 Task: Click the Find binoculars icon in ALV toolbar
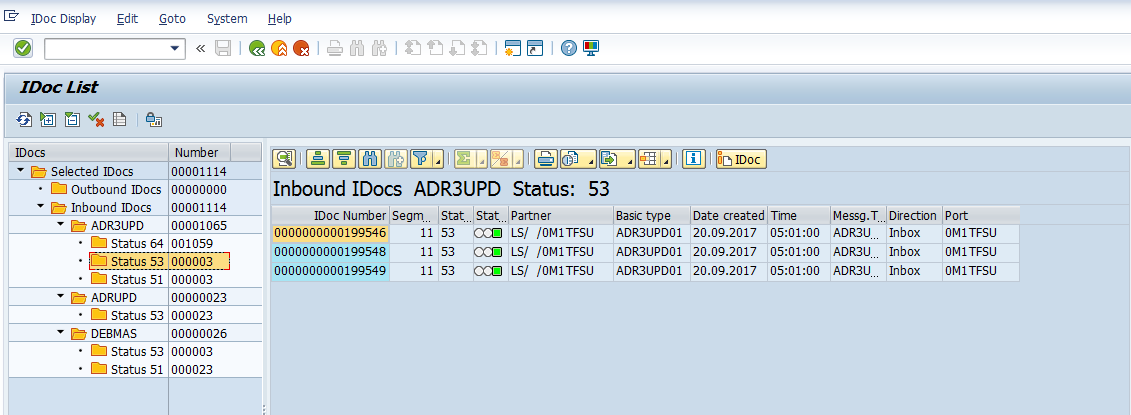pos(370,159)
